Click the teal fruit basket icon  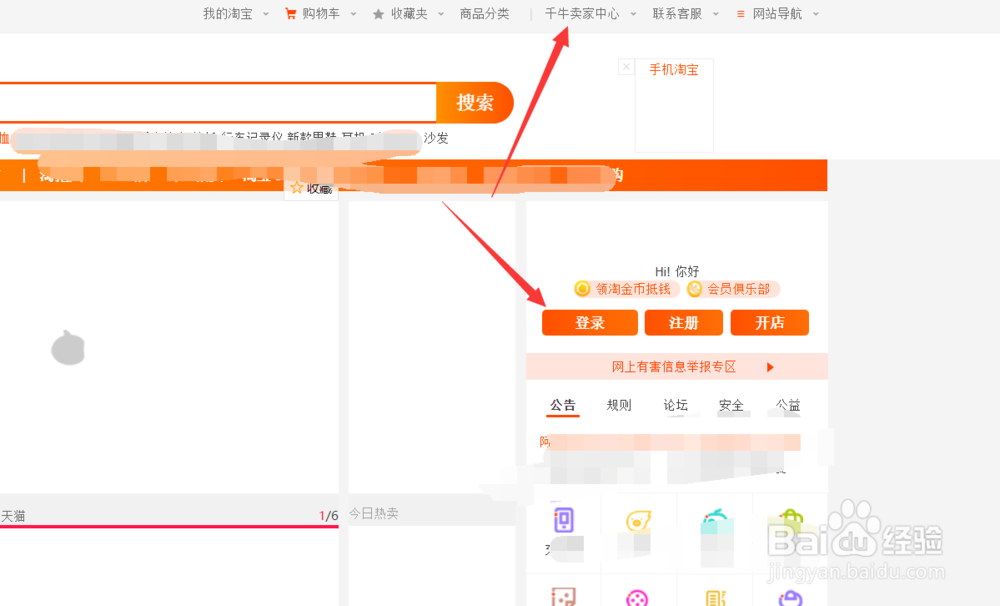pyautogui.click(x=716, y=521)
